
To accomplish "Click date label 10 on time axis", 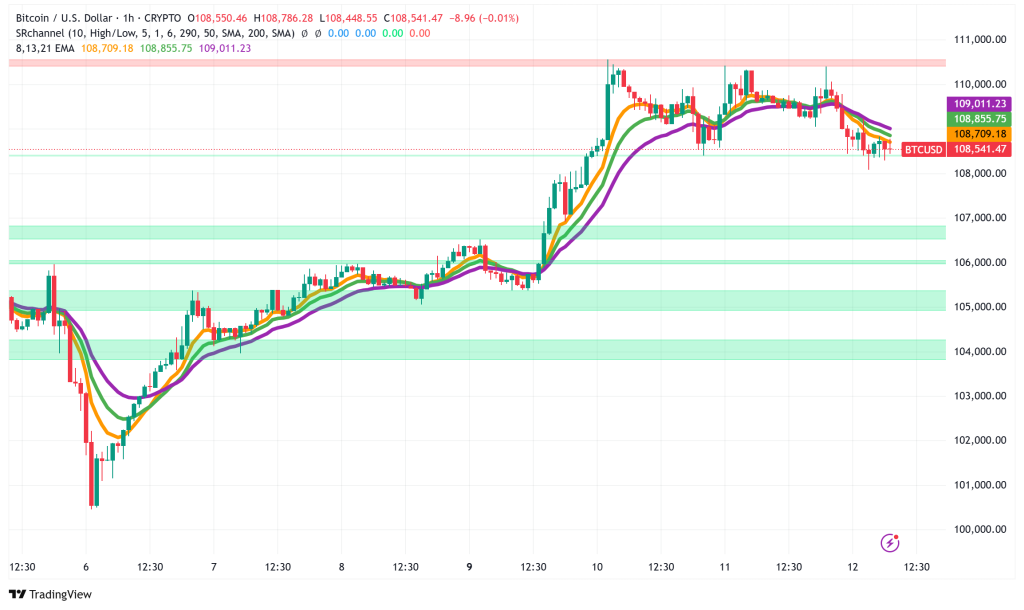I will coord(597,567).
